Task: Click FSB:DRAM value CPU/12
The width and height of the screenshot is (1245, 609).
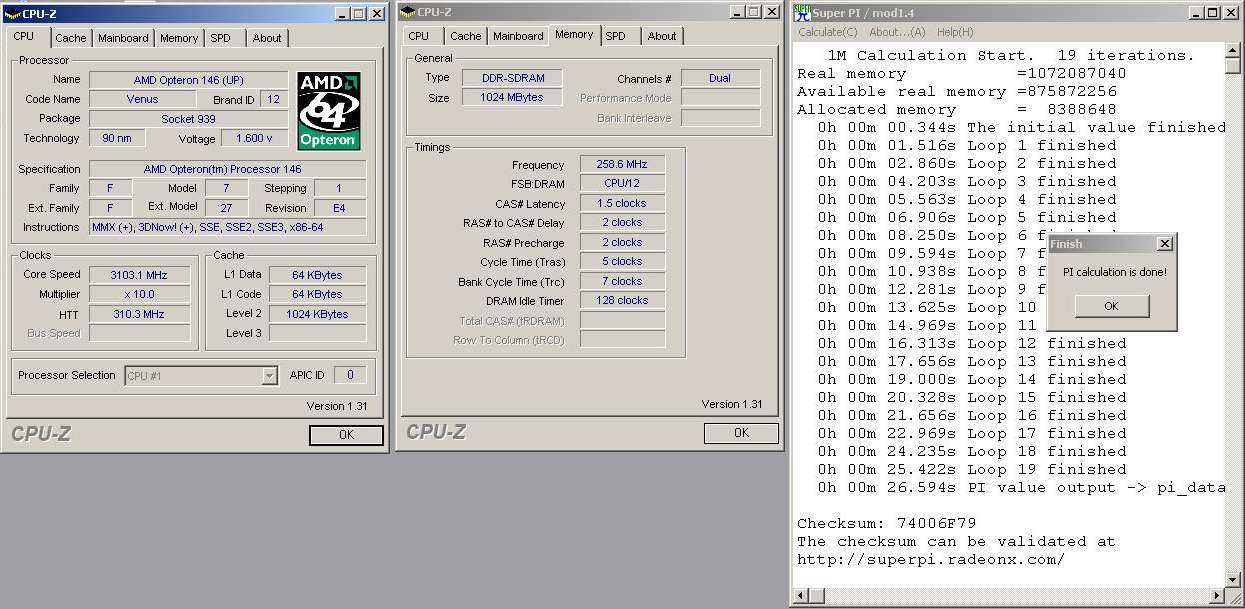Action: pos(622,184)
